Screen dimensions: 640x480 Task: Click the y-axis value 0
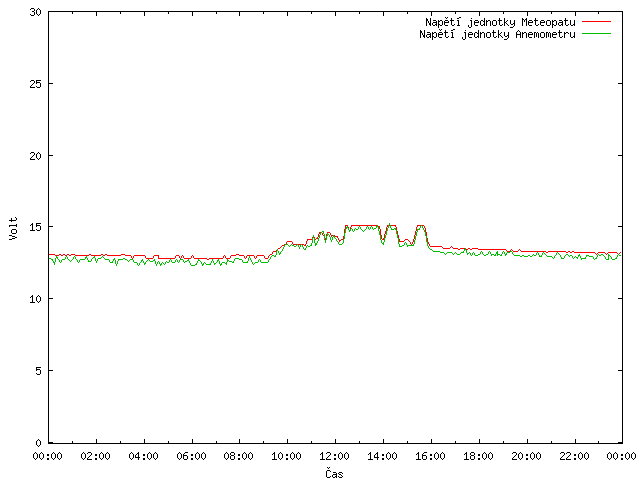38,443
